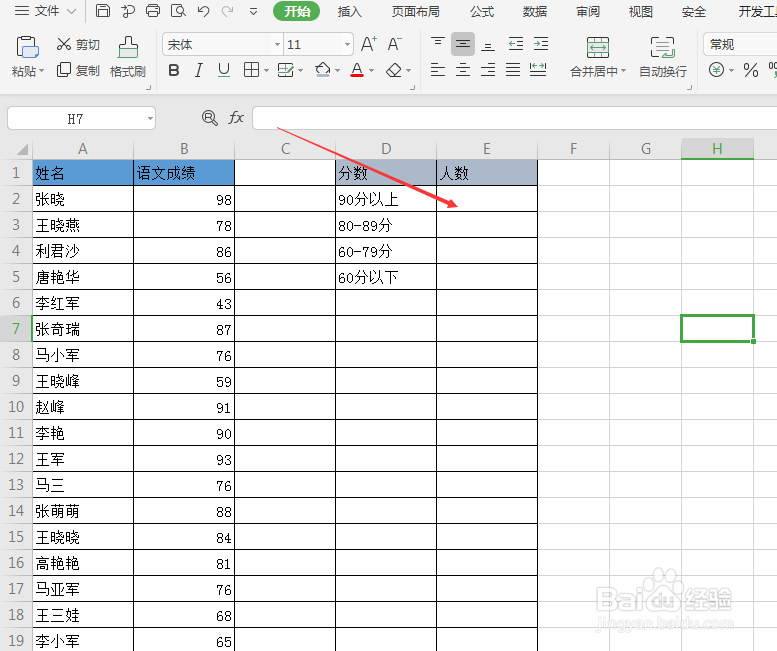Click the Undo arrow
Screen dimensions: 777x651
(203, 11)
